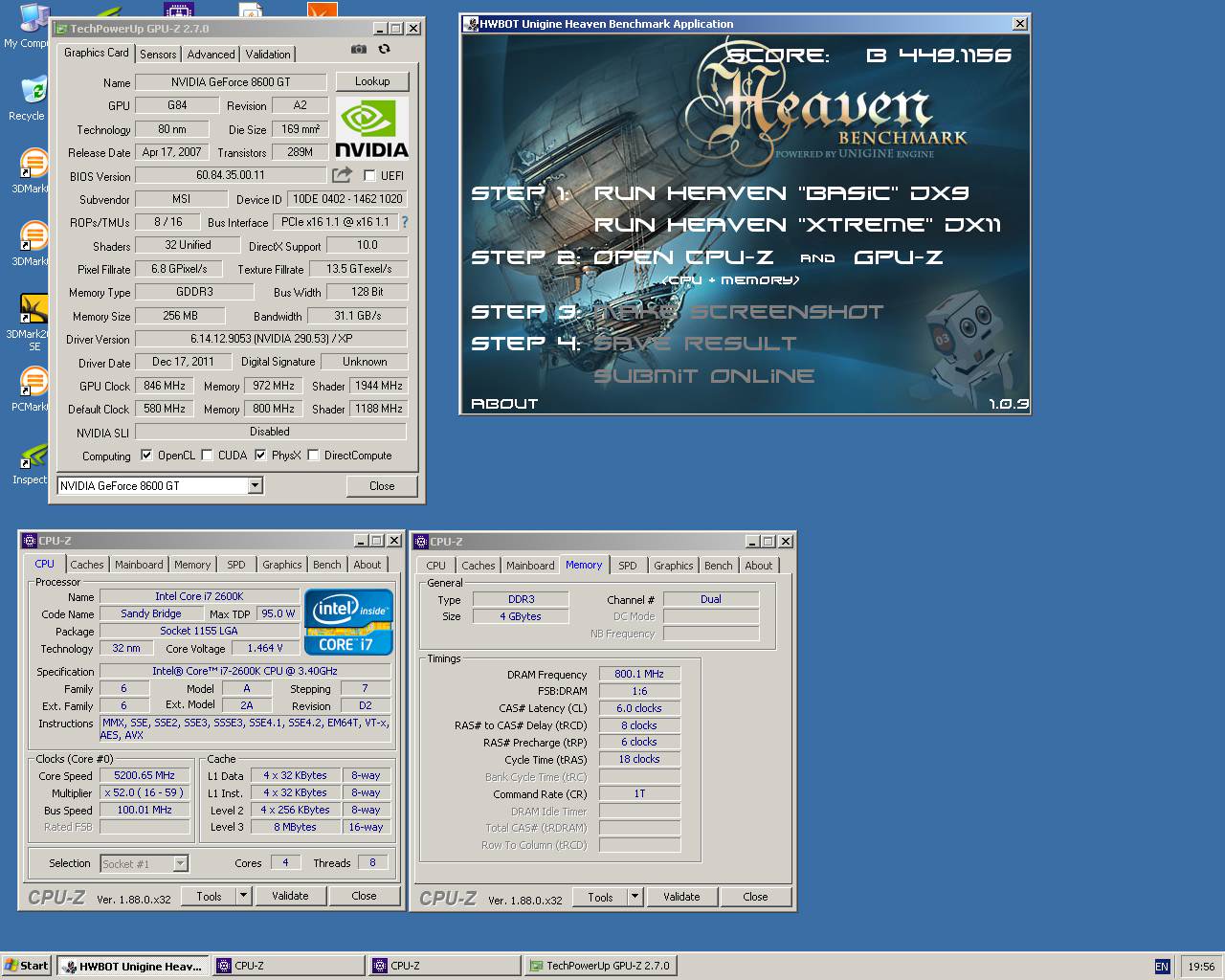Click the GPU-Z title bar icon
Viewport: 1225px width, 980px height.
61,29
